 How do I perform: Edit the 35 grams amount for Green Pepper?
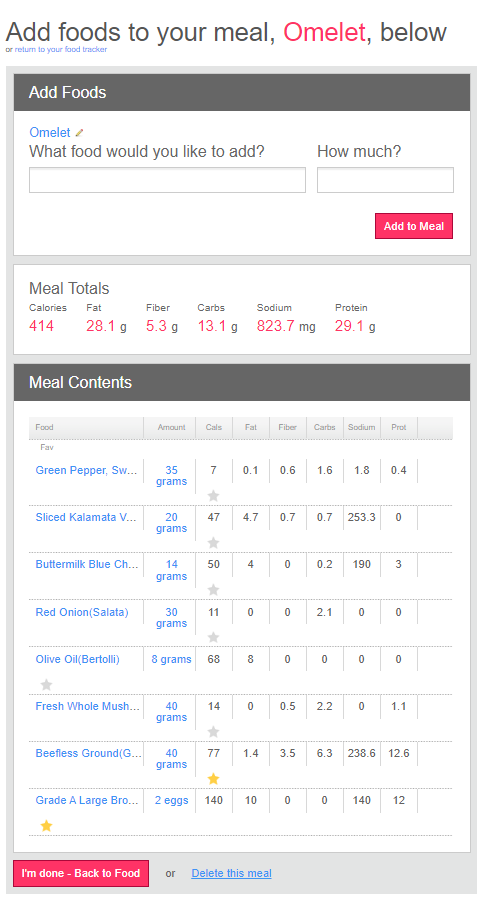tap(171, 476)
